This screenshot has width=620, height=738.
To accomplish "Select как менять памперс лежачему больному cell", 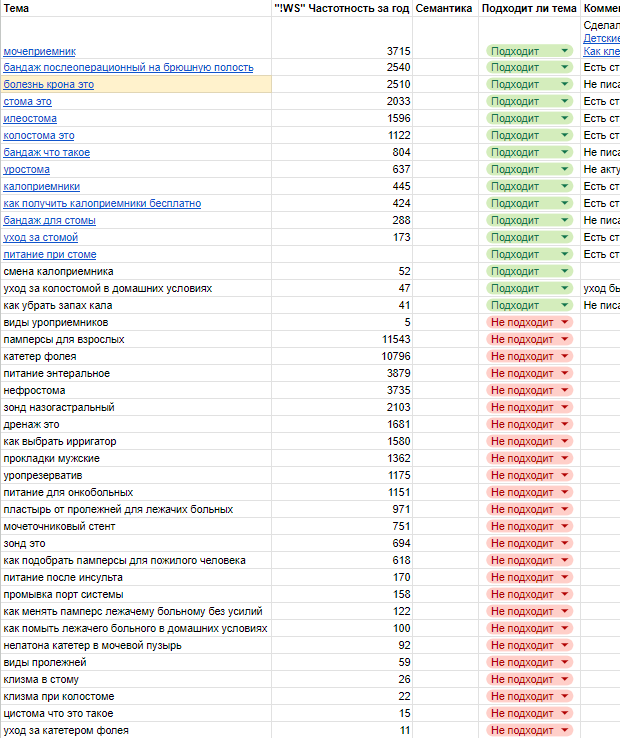I will [x=136, y=611].
